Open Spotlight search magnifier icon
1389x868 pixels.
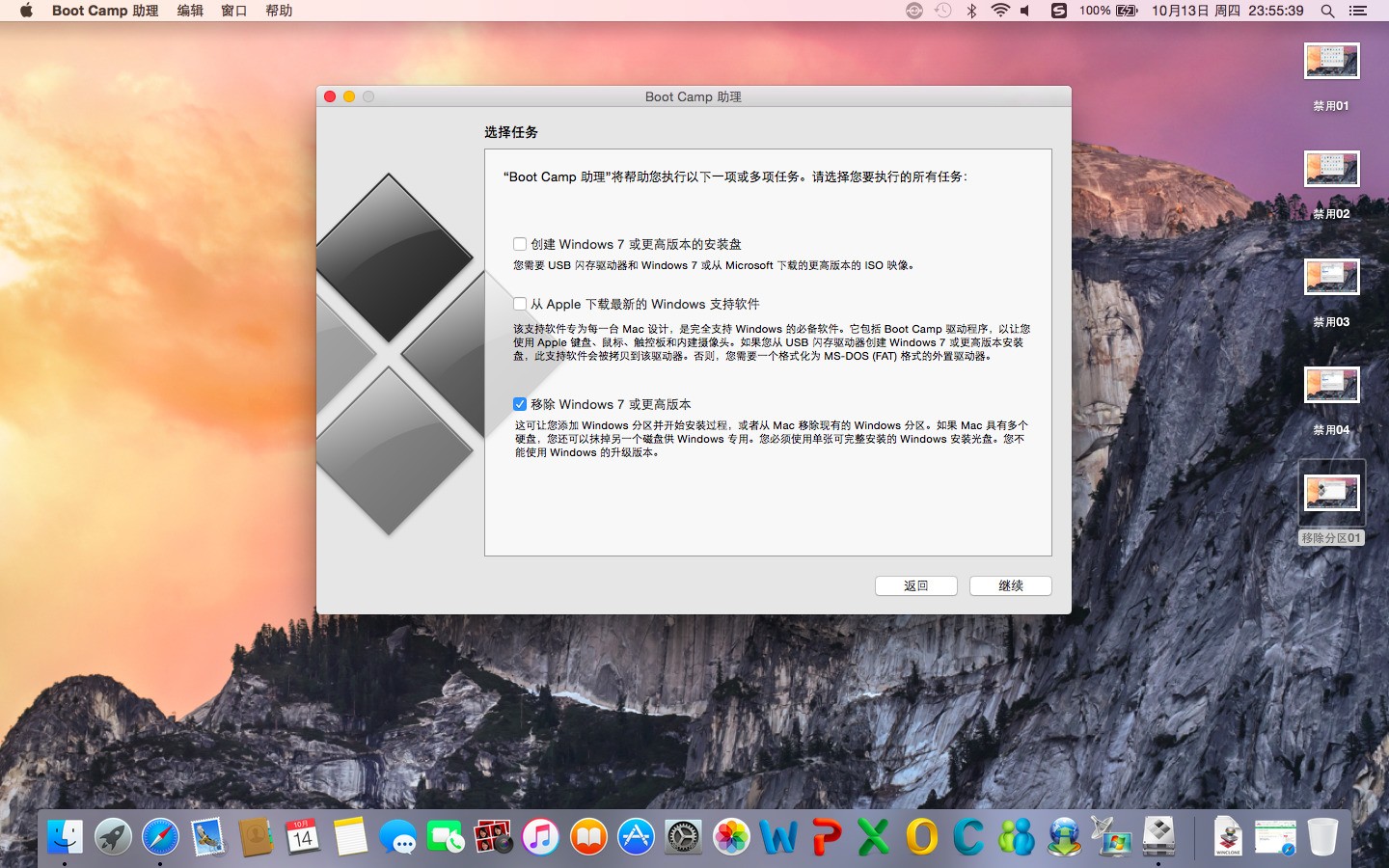1327,11
